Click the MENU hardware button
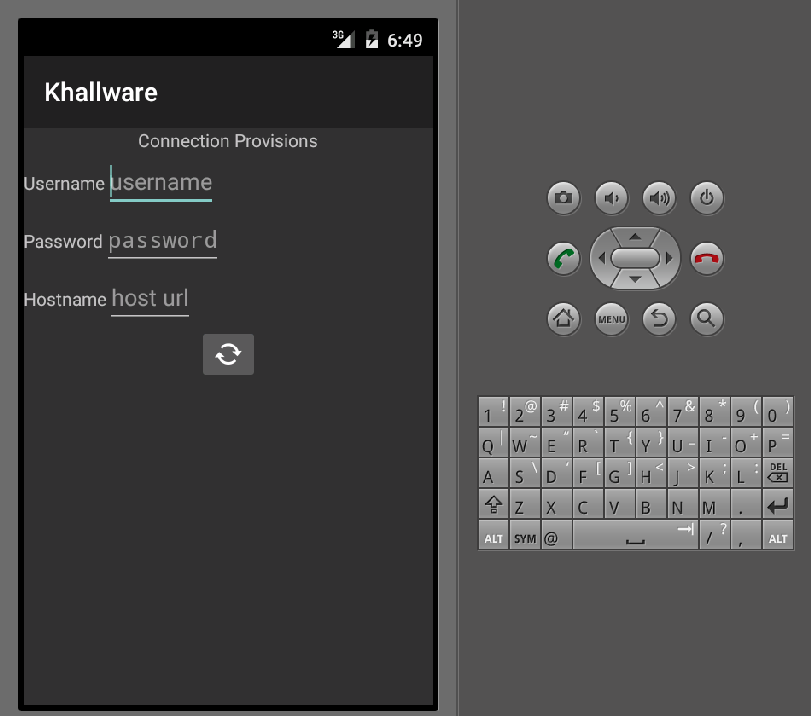Viewport: 811px width, 716px height. [x=611, y=319]
